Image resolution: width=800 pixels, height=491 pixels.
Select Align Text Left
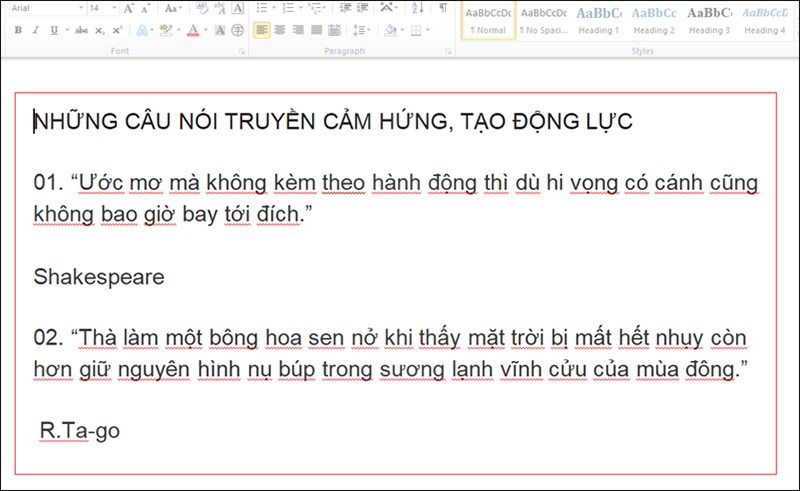262,30
